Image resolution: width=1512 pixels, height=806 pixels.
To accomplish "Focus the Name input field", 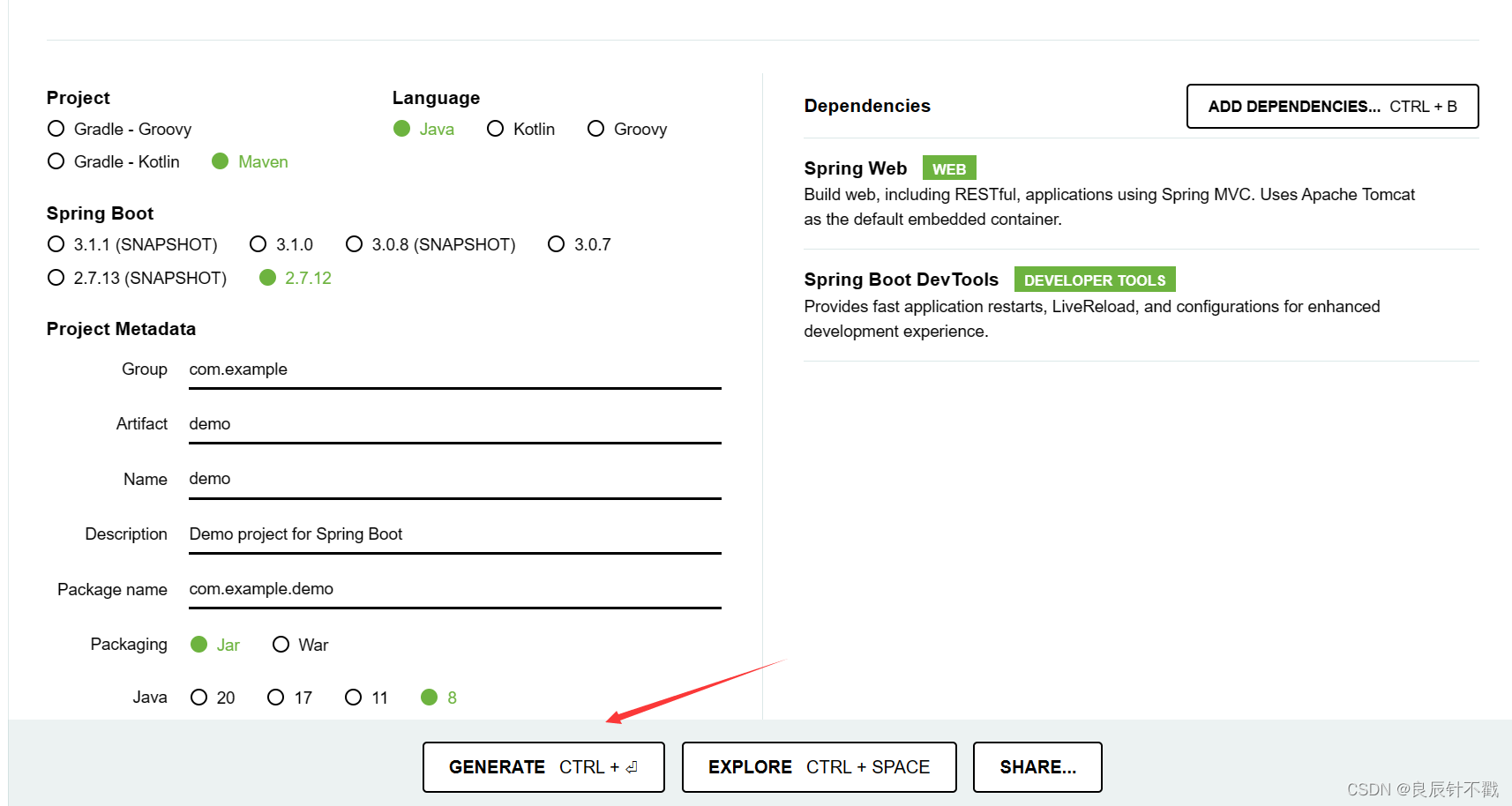I will click(455, 479).
